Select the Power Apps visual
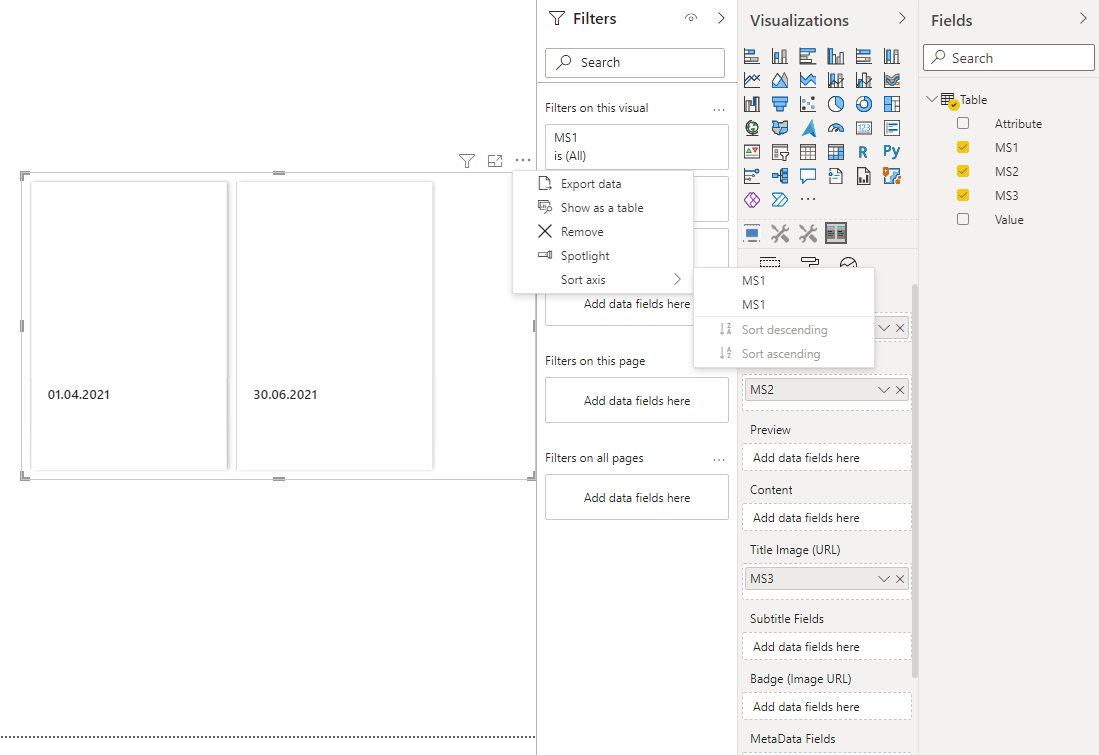 click(x=751, y=200)
